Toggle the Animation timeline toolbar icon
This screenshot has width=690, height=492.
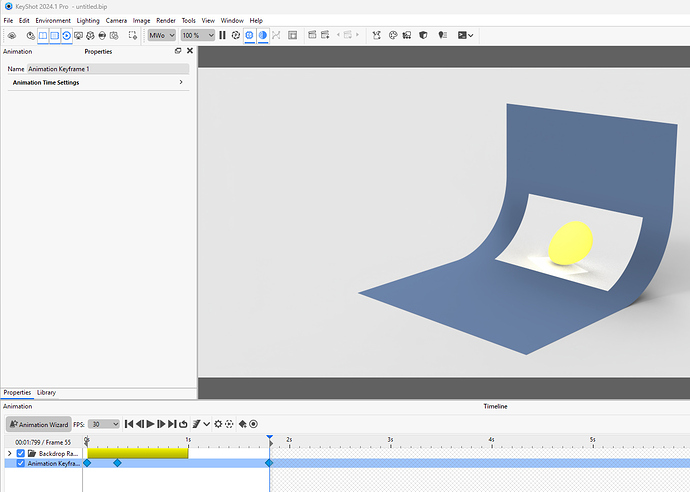pyautogui.click(x=66, y=35)
